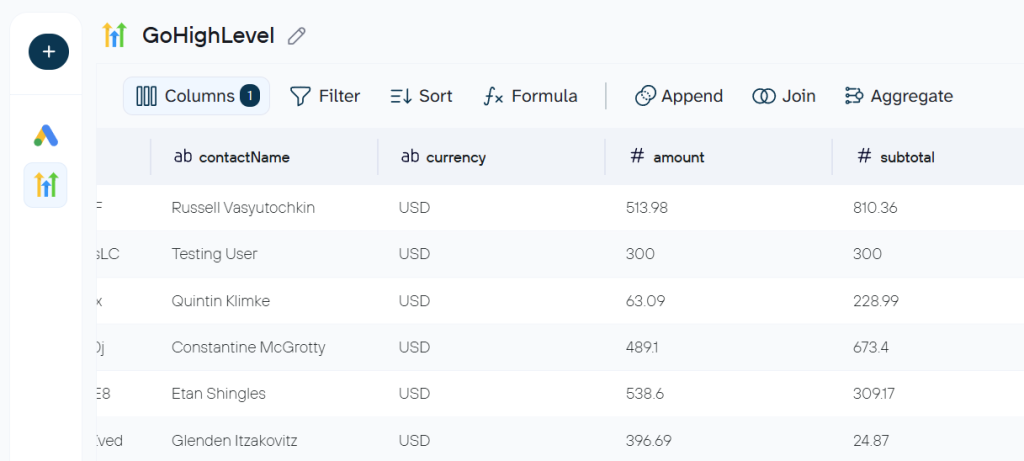Click the cell Etan Shingles
Viewport: 1024px width, 461px height.
point(218,394)
